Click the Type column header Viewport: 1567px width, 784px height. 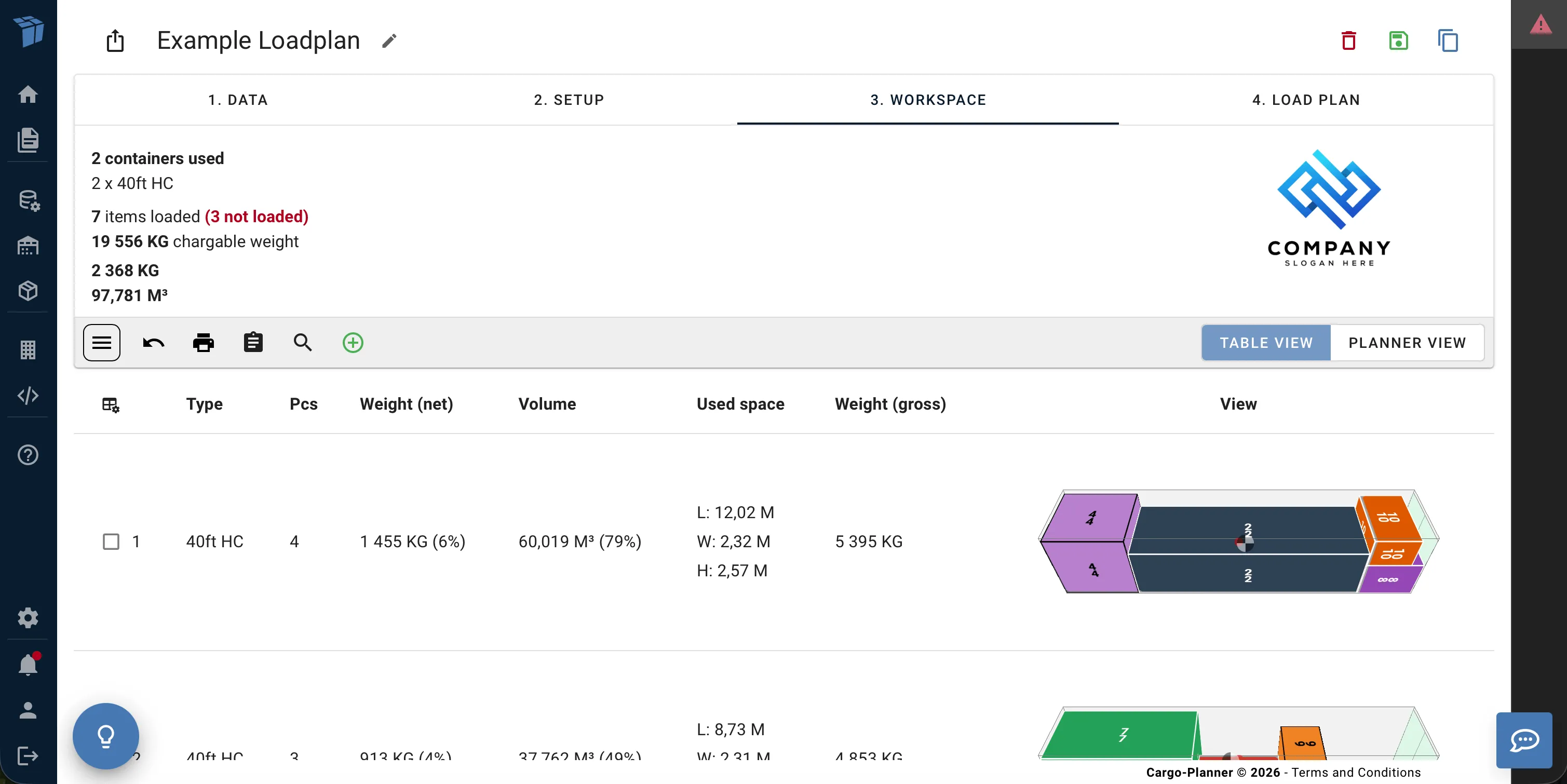coord(205,404)
